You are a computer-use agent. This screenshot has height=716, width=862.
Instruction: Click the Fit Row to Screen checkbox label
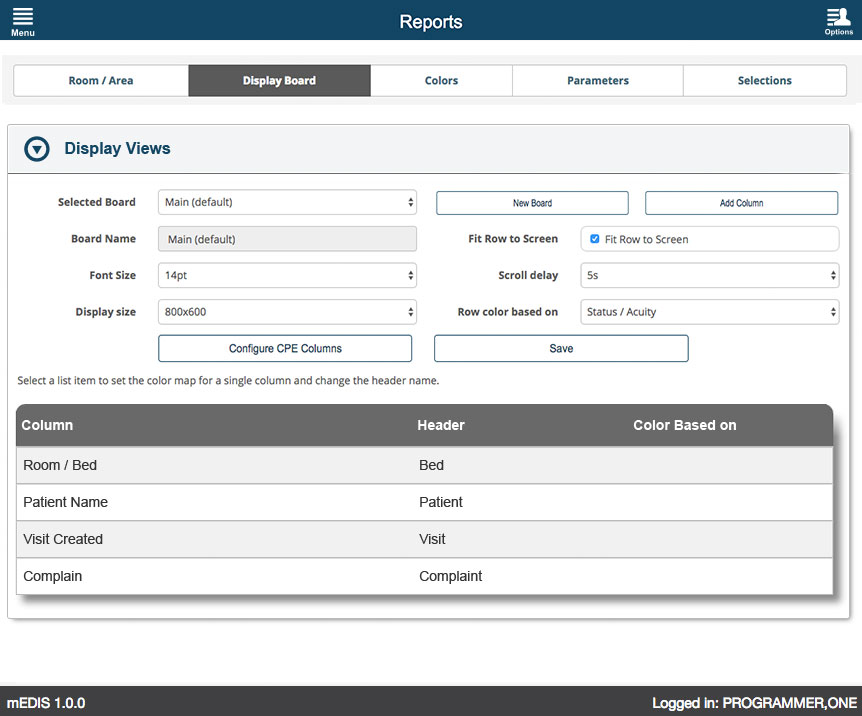[646, 239]
